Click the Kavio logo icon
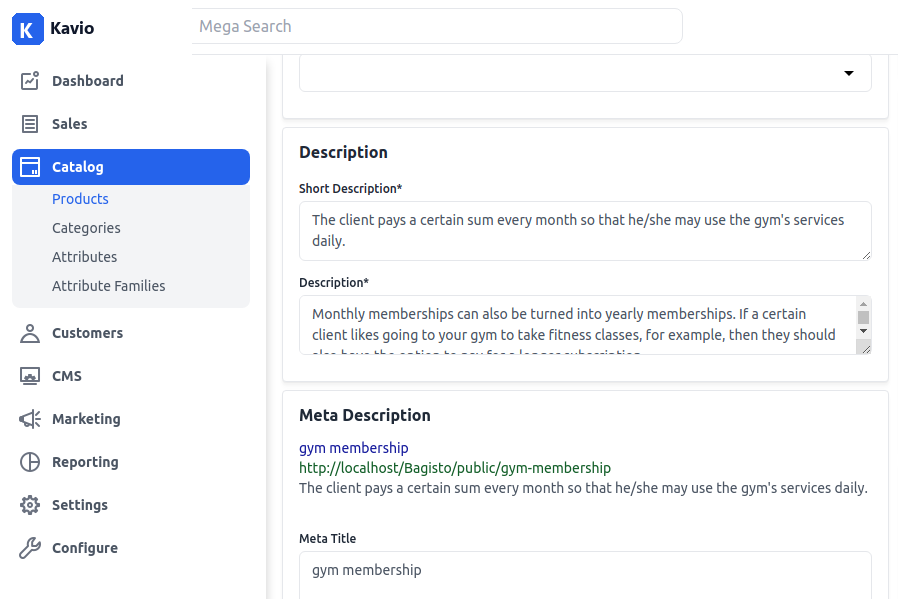 (x=27, y=29)
